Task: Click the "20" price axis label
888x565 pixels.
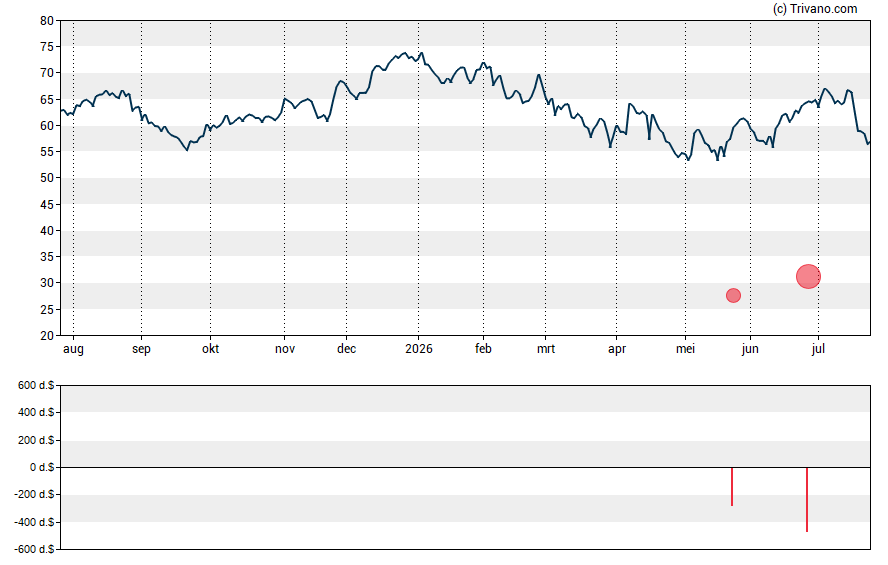Action: click(47, 335)
